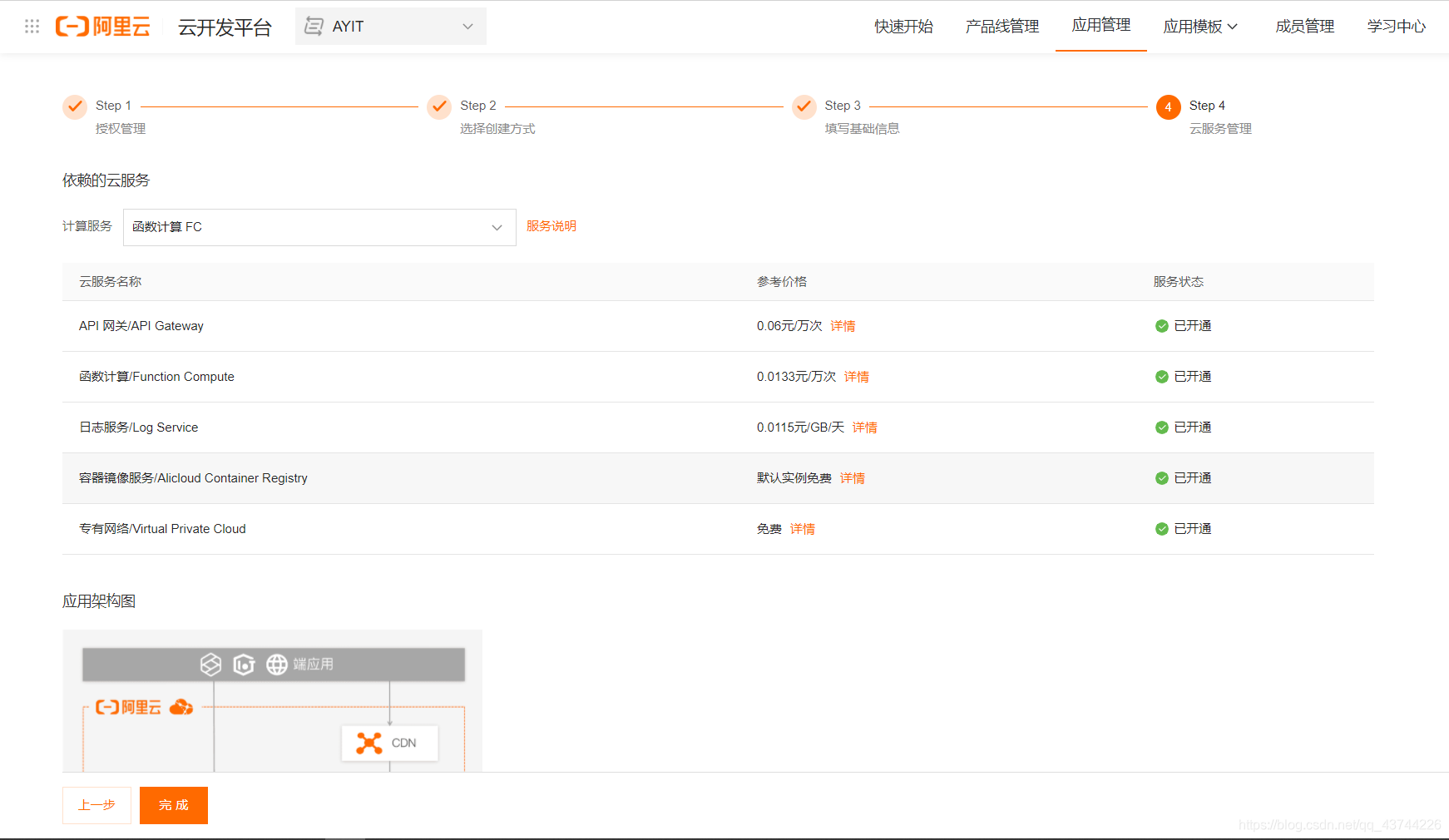The height and width of the screenshot is (840, 1449).
Task: Open the product grid launcher icon
Action: [x=32, y=27]
